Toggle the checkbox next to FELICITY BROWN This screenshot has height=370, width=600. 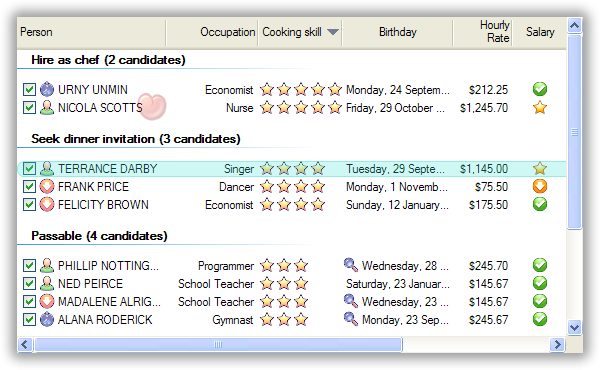[x=29, y=204]
